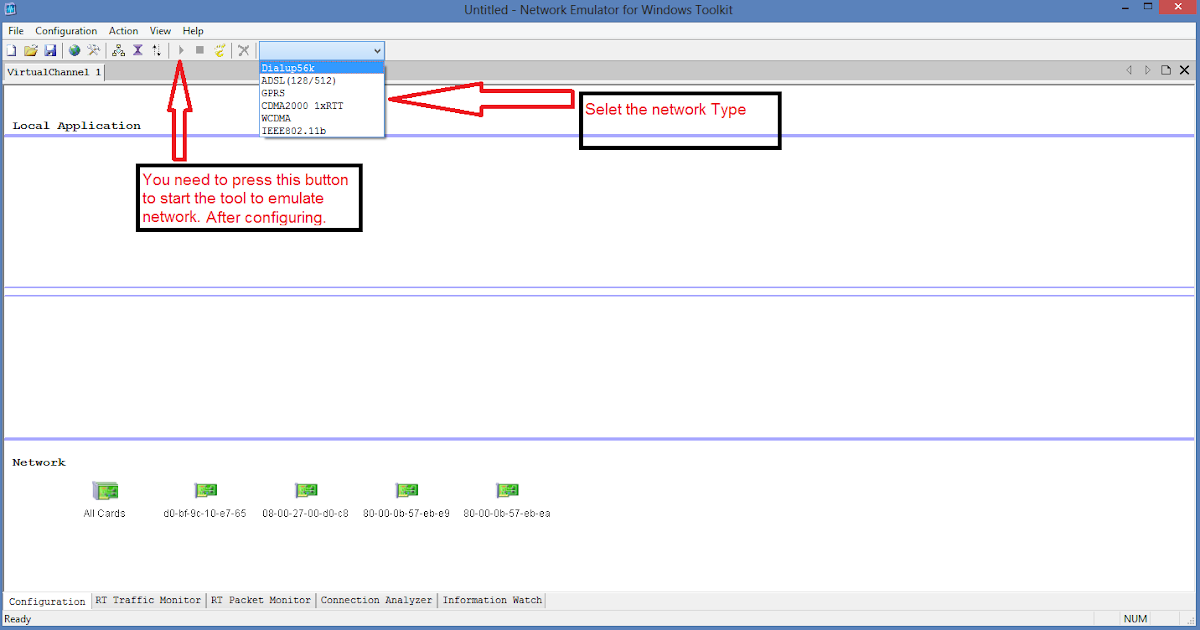Click the hourglass X toolbar icon

point(137,50)
